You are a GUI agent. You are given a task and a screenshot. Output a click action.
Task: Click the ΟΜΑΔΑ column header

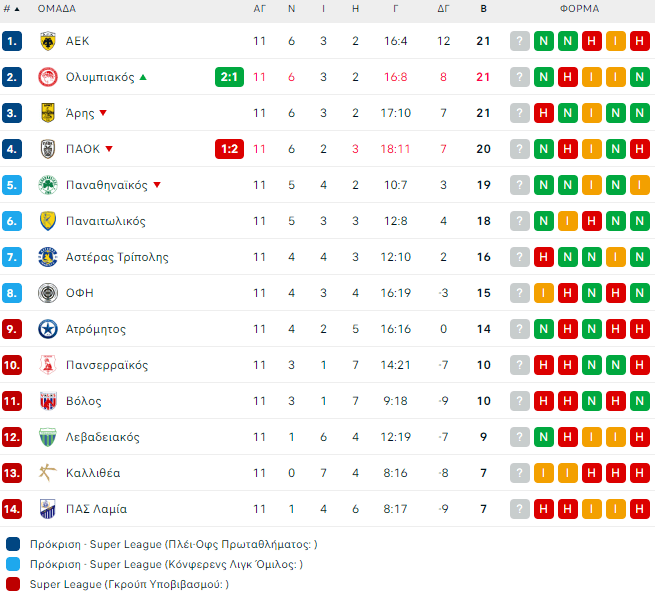point(59,8)
